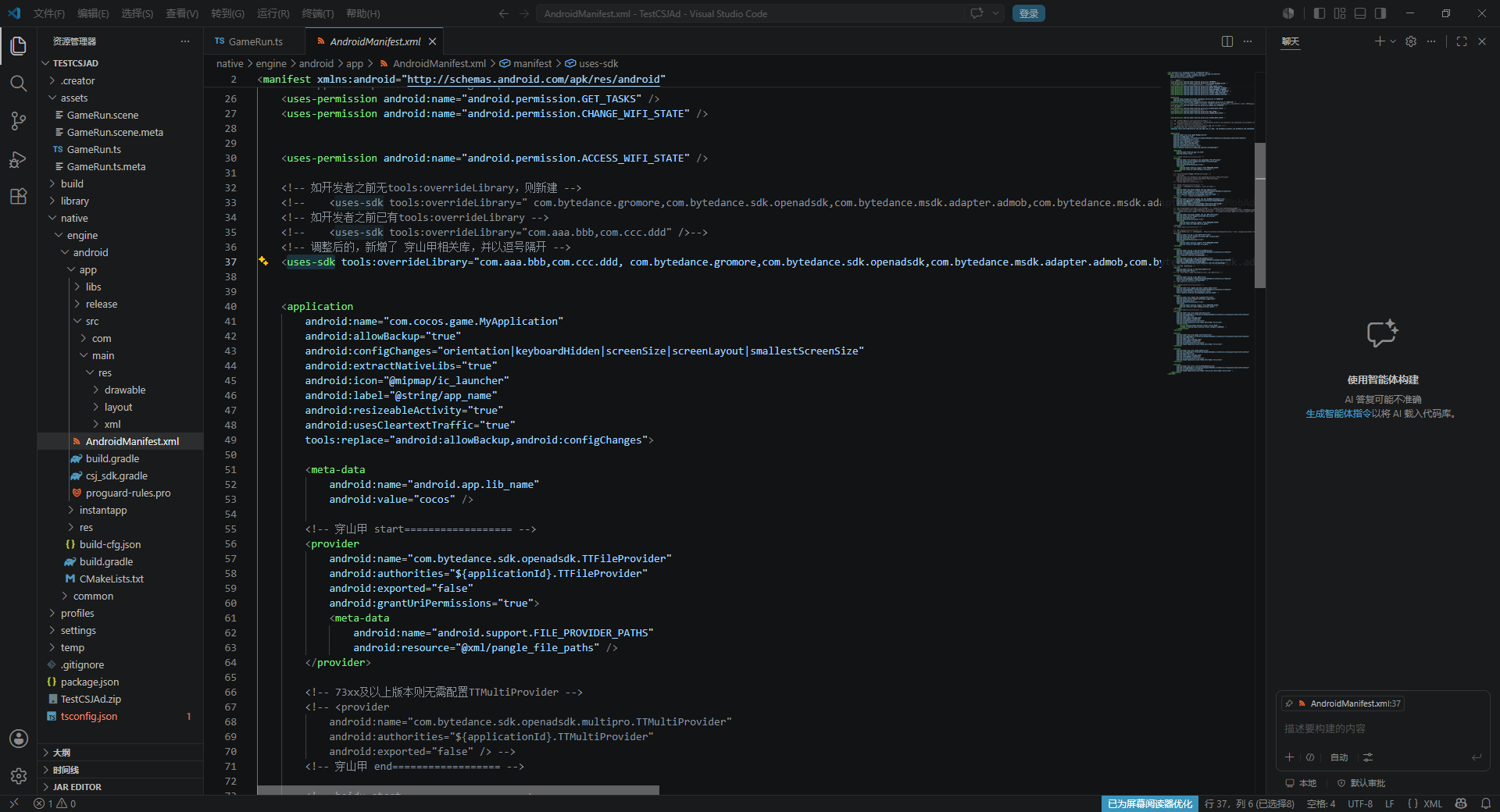Toggle the secondary side bar layout icon
This screenshot has height=812, width=1500.
pos(1380,13)
